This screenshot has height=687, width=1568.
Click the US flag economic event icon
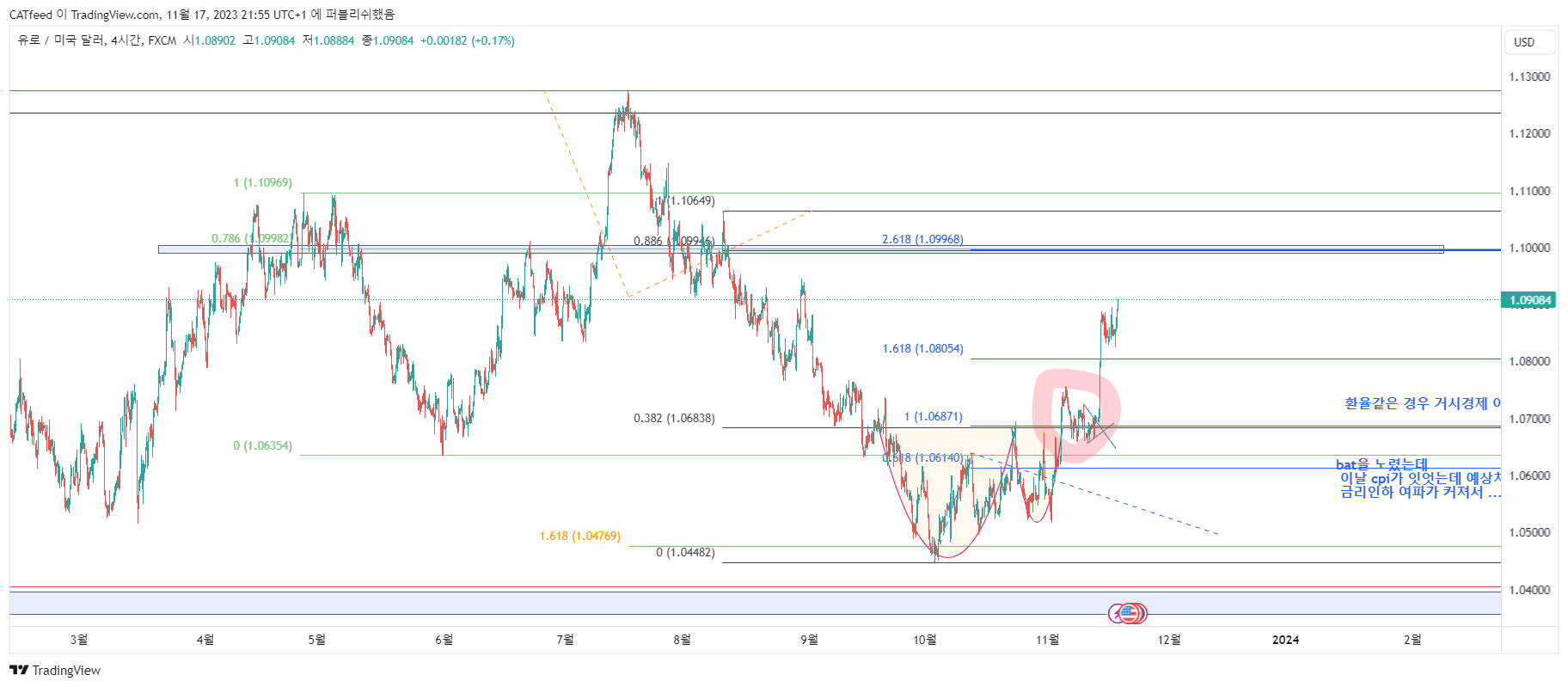(x=1129, y=613)
